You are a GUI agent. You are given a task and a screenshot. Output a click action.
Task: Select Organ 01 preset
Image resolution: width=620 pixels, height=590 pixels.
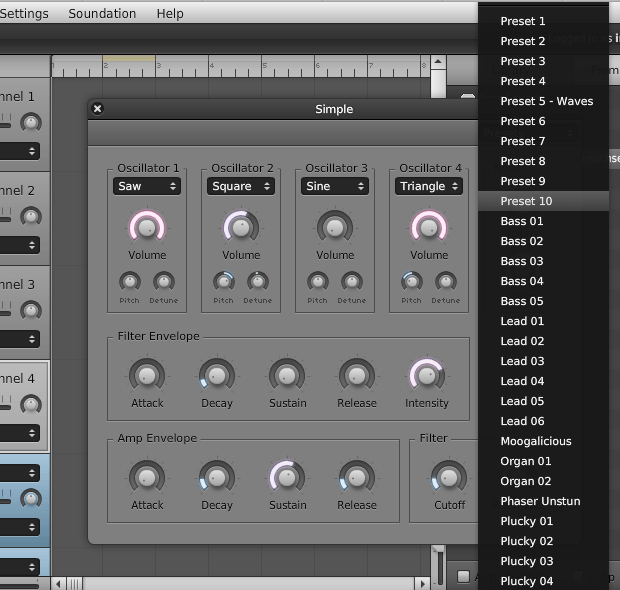pyautogui.click(x=543, y=461)
